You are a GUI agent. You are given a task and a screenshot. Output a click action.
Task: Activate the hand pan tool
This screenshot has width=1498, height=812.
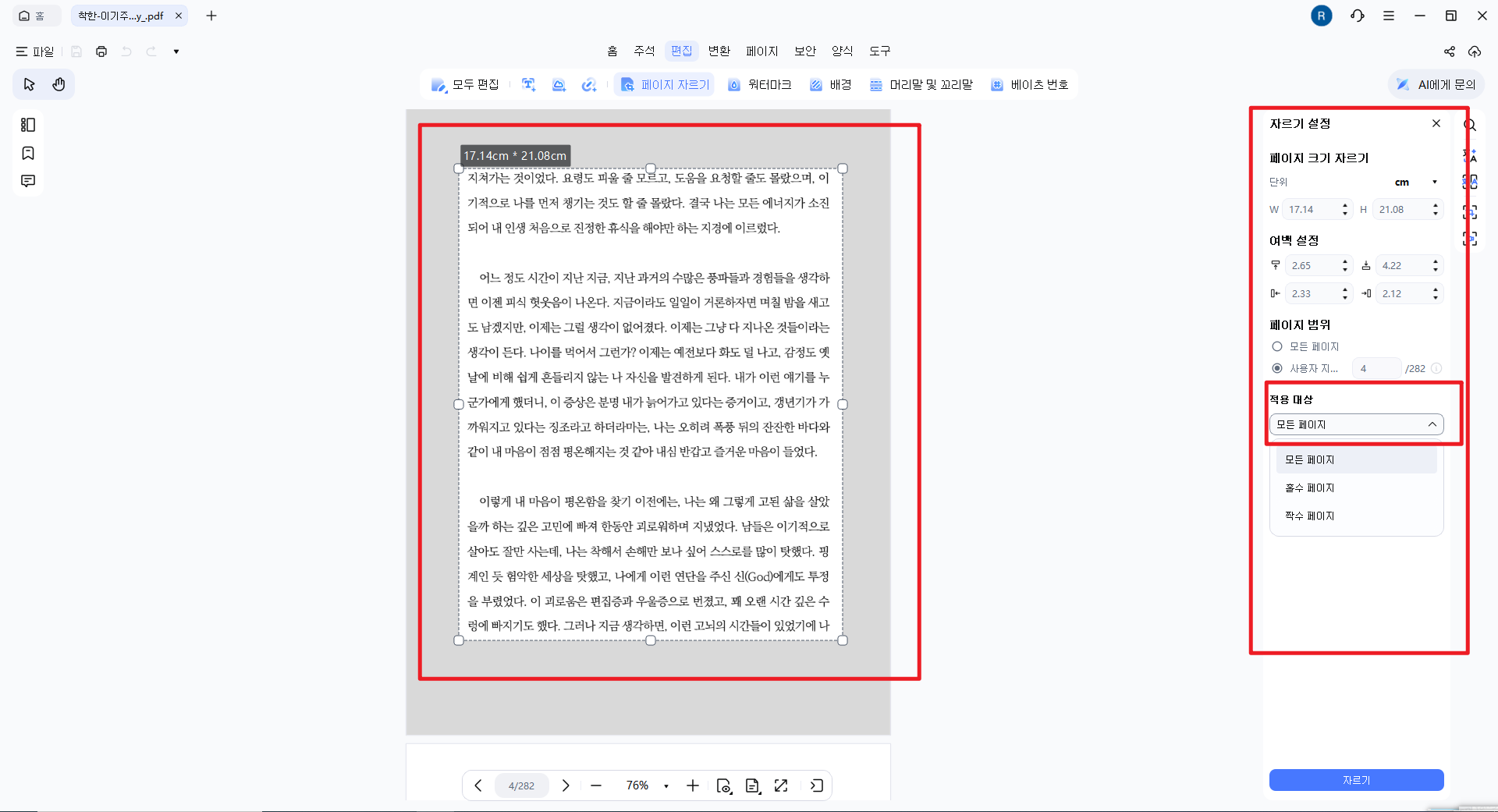pyautogui.click(x=59, y=84)
